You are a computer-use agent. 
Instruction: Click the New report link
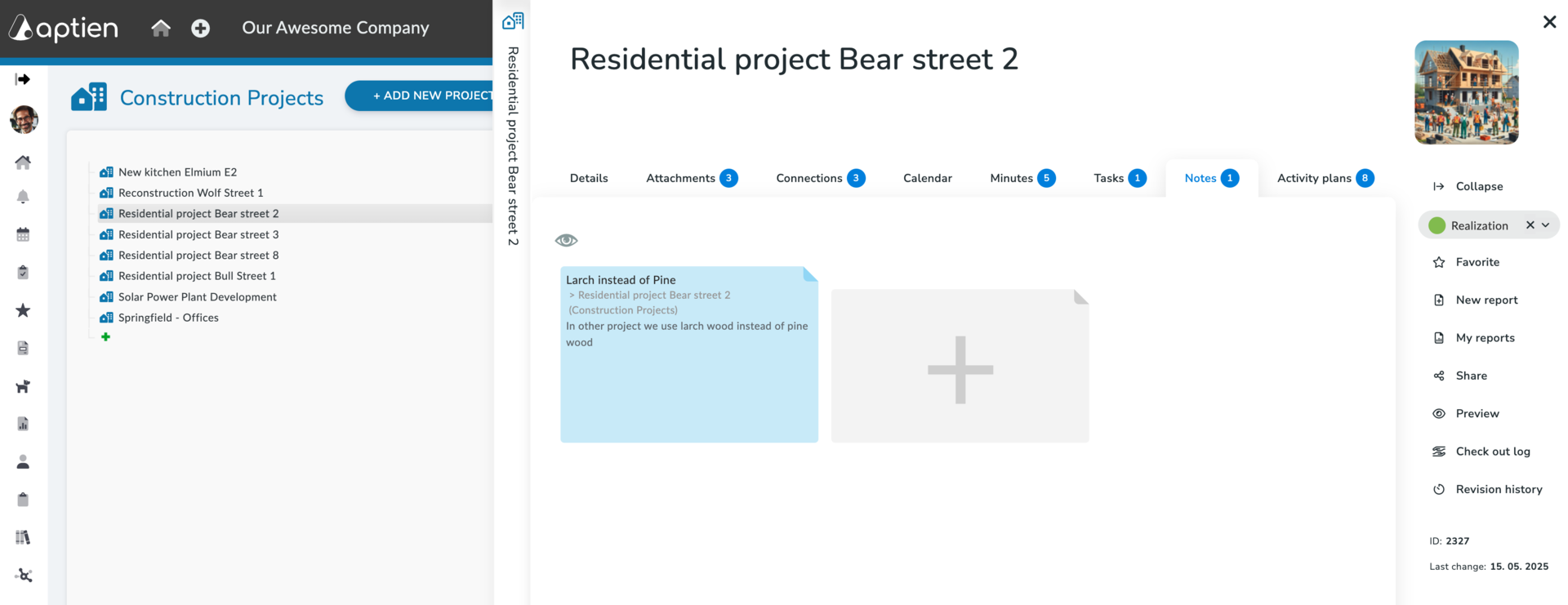tap(1486, 300)
